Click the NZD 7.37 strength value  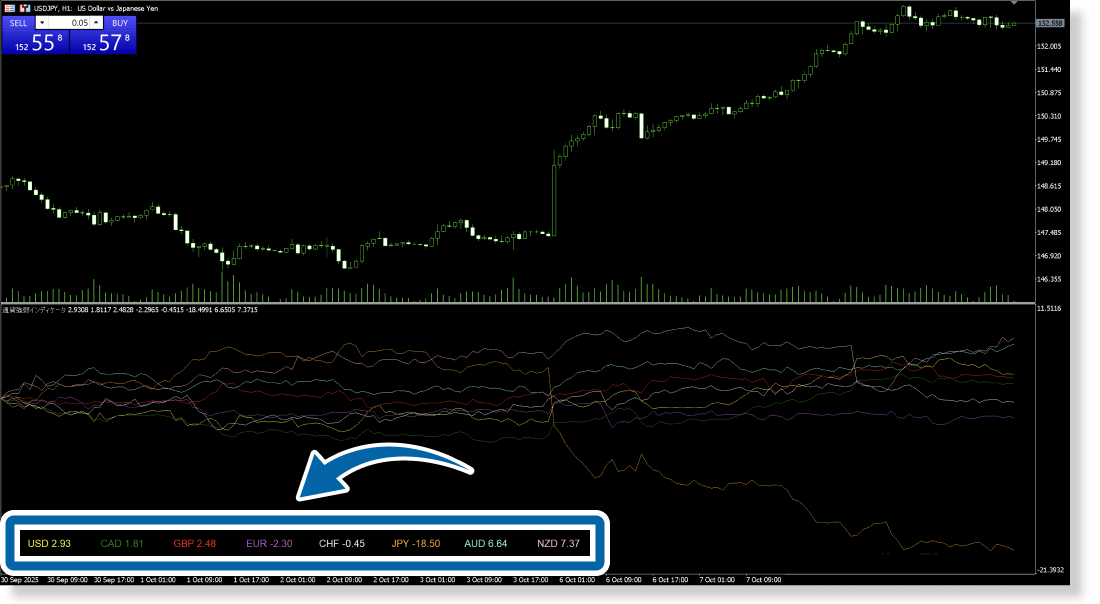[558, 544]
